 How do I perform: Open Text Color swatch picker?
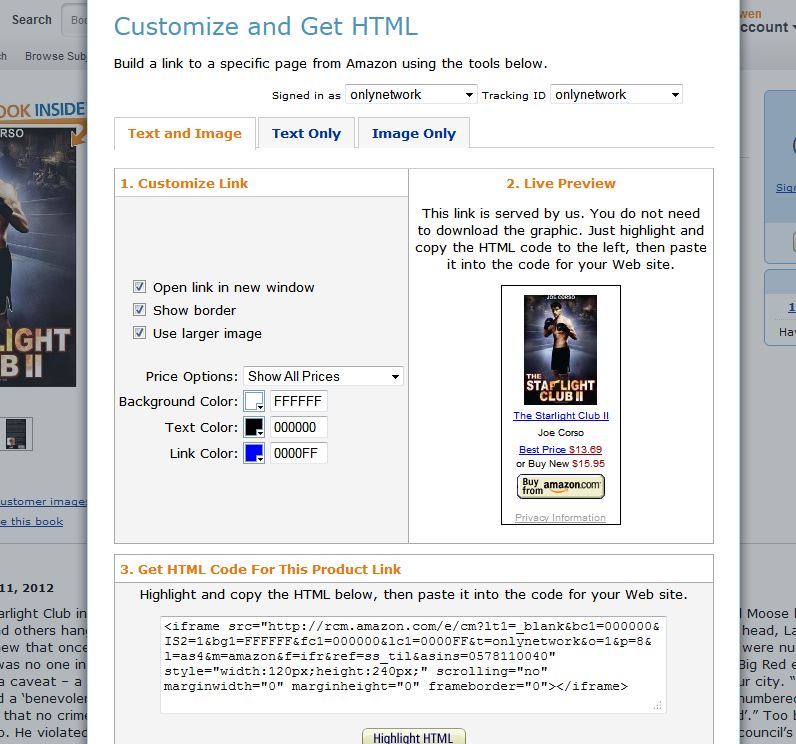coord(254,427)
